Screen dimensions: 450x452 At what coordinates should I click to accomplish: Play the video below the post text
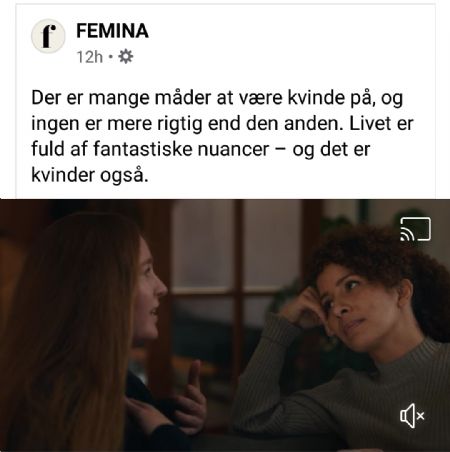coord(225,325)
